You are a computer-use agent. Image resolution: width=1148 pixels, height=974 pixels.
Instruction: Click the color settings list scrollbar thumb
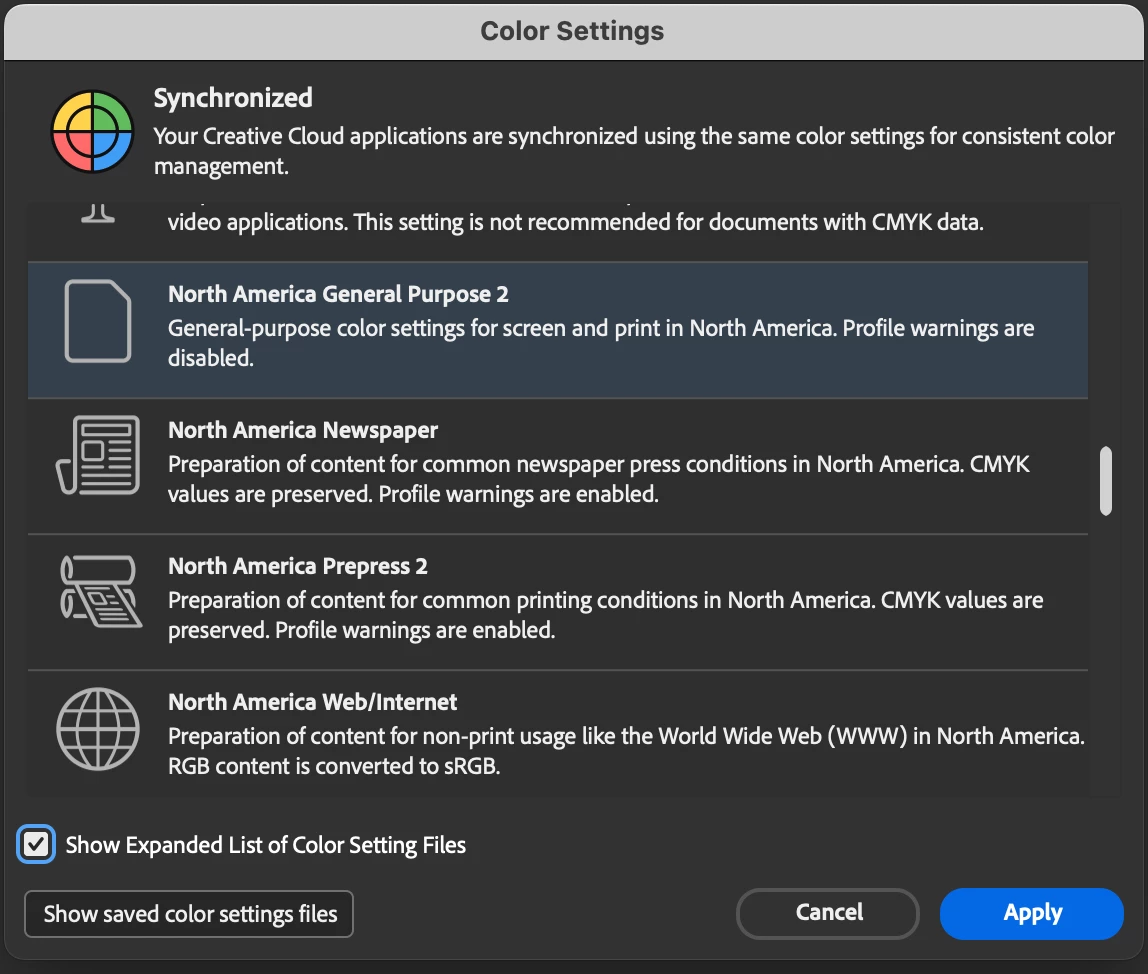(x=1106, y=480)
